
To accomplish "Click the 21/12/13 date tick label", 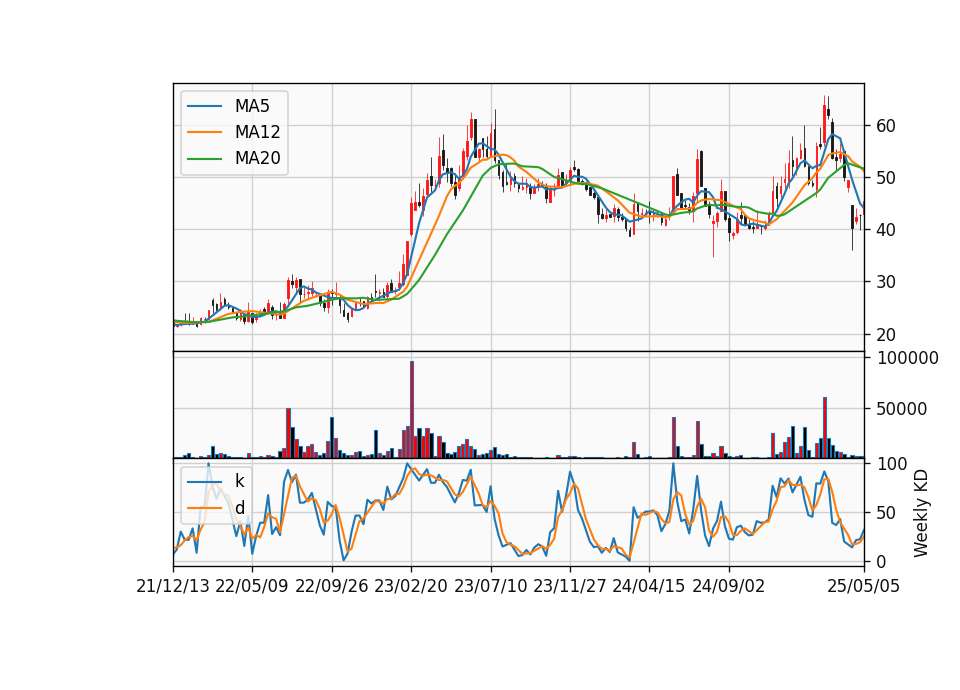I will [173, 586].
